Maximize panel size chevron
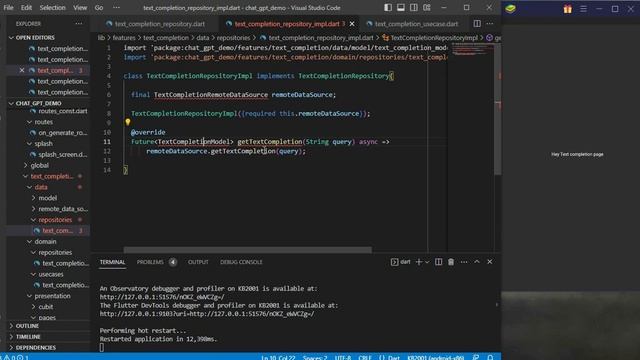 coord(477,262)
